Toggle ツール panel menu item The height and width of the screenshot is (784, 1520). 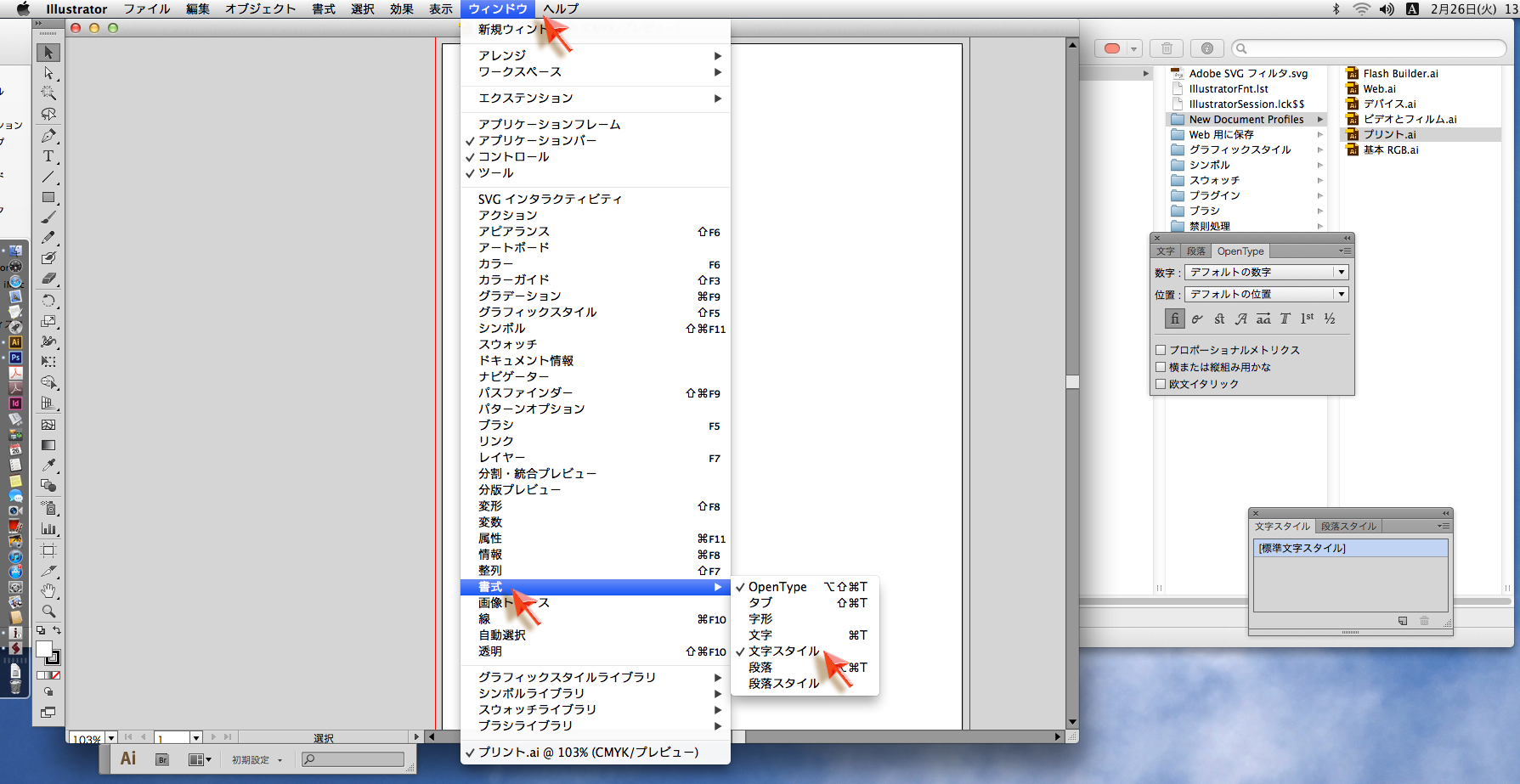pos(595,173)
